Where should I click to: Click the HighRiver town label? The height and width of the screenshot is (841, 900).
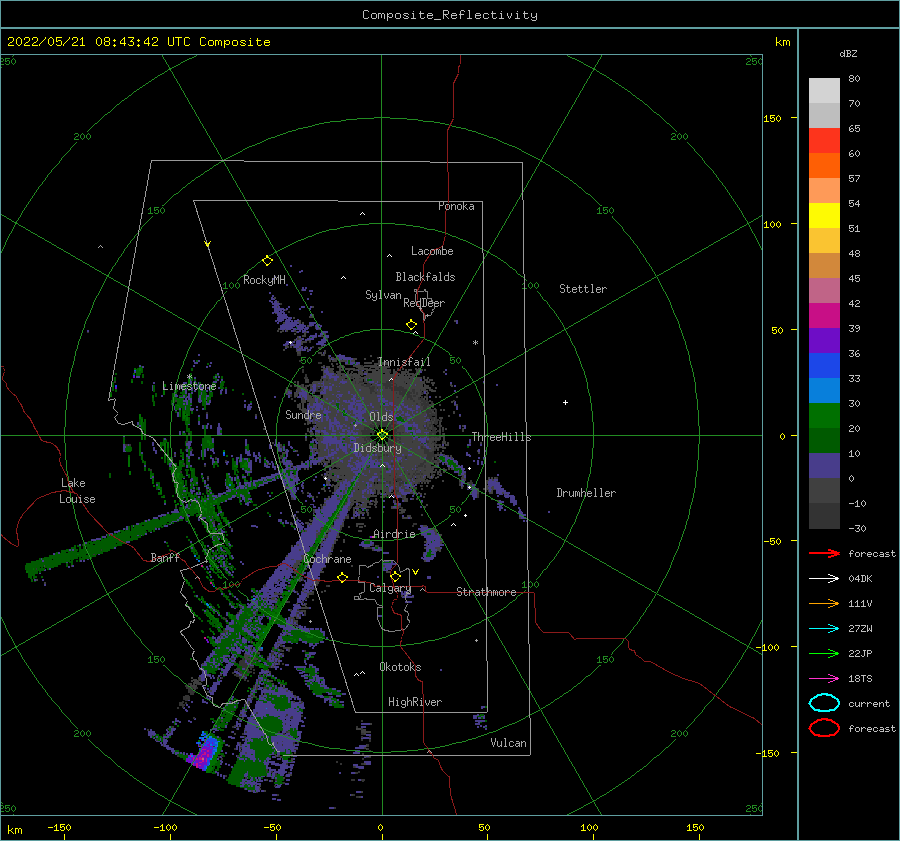[x=415, y=702]
